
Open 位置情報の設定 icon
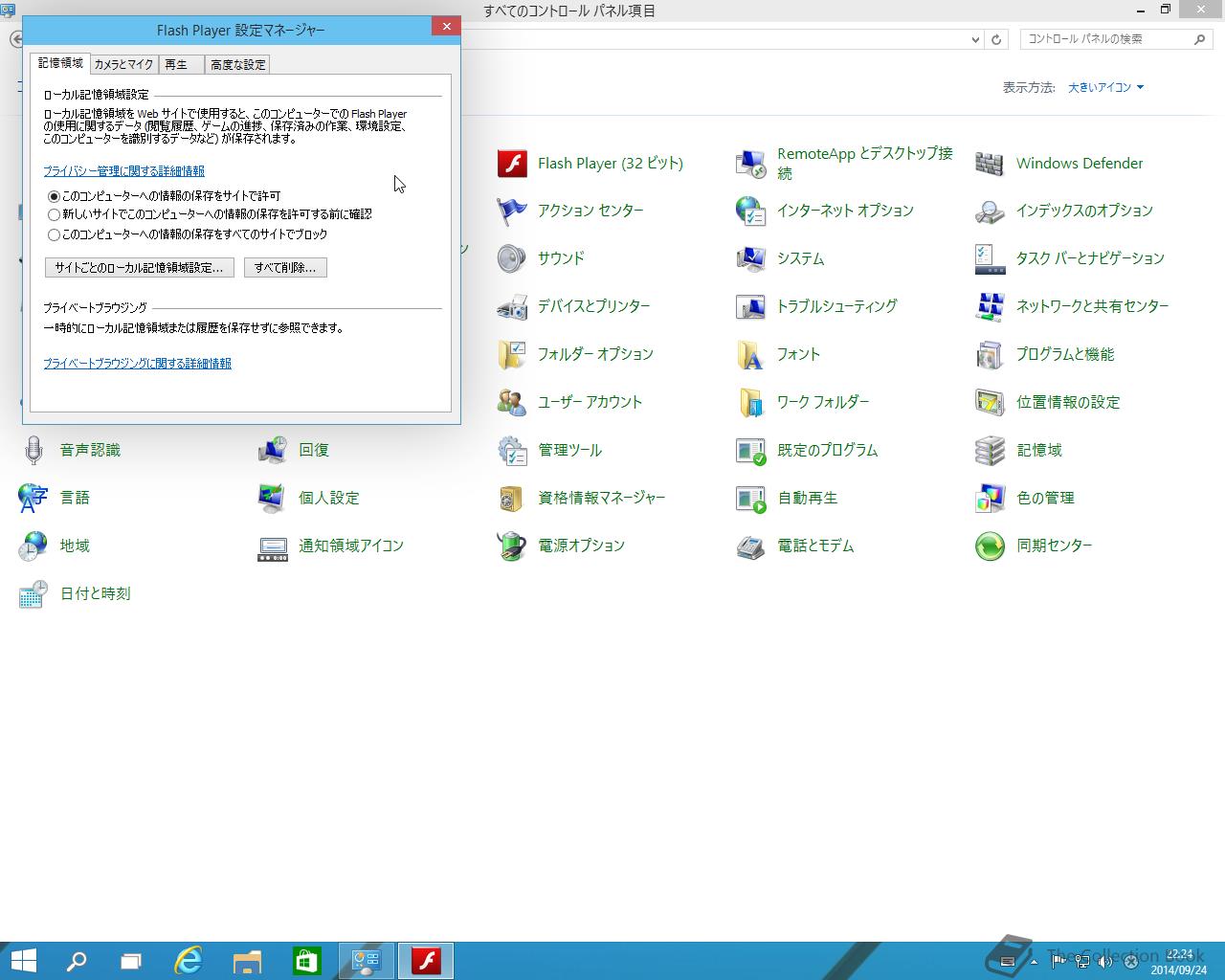(991, 403)
